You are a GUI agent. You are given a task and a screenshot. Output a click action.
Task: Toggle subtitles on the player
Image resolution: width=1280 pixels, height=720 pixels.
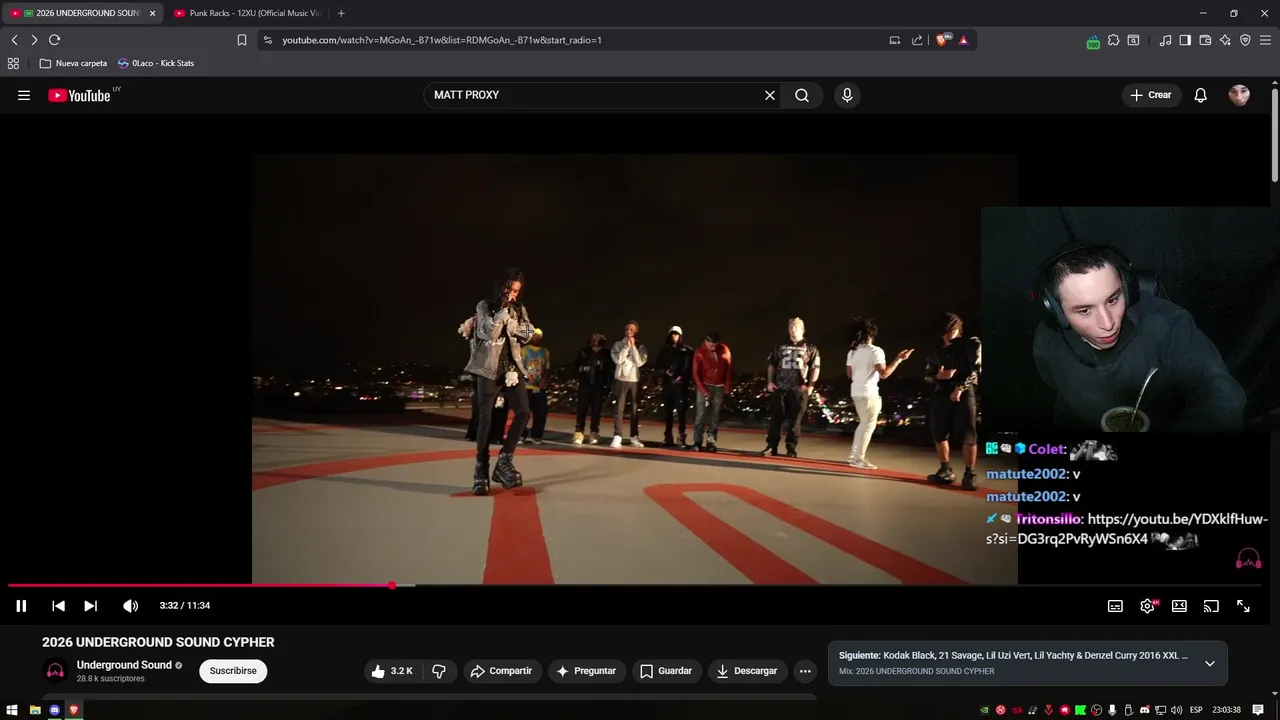click(x=1115, y=606)
